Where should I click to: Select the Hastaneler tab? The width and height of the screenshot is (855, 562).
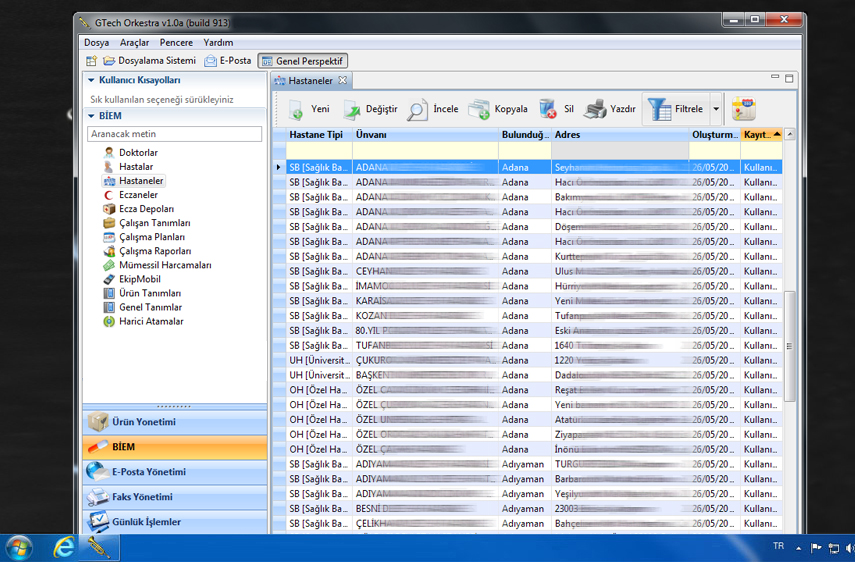tap(310, 81)
